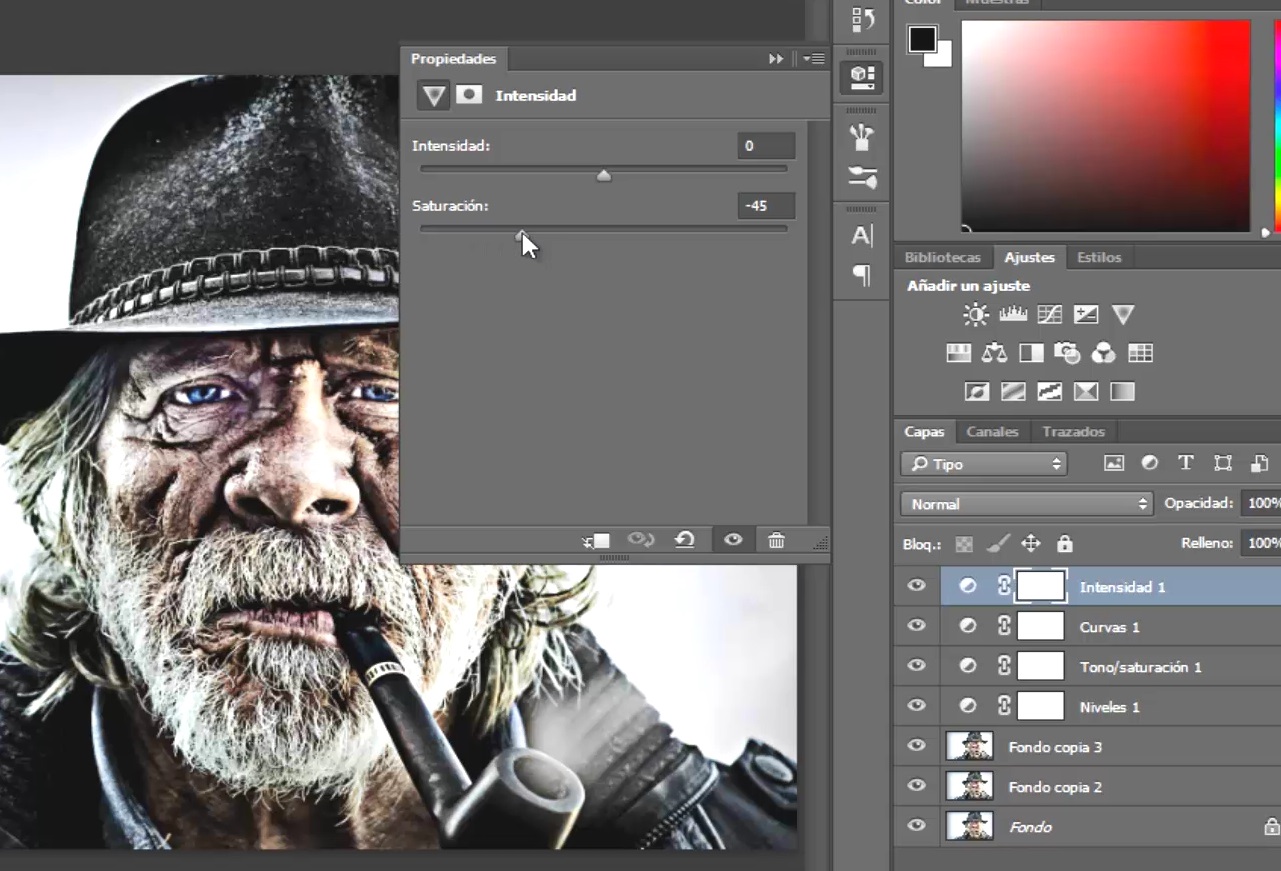1281x871 pixels.
Task: Filter layers by type layers
Action: 1186,463
